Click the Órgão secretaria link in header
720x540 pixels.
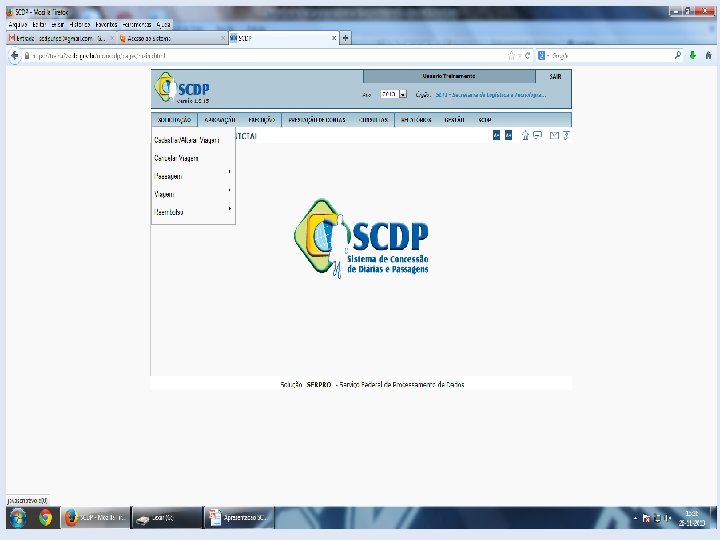coord(490,95)
